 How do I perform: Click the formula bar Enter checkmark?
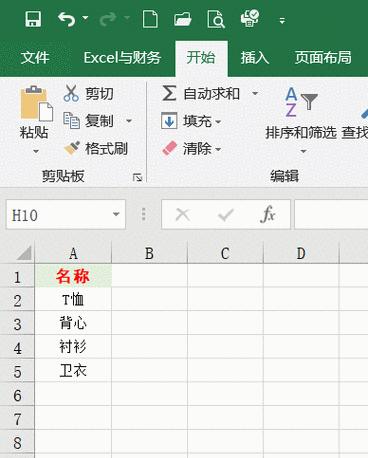click(225, 215)
